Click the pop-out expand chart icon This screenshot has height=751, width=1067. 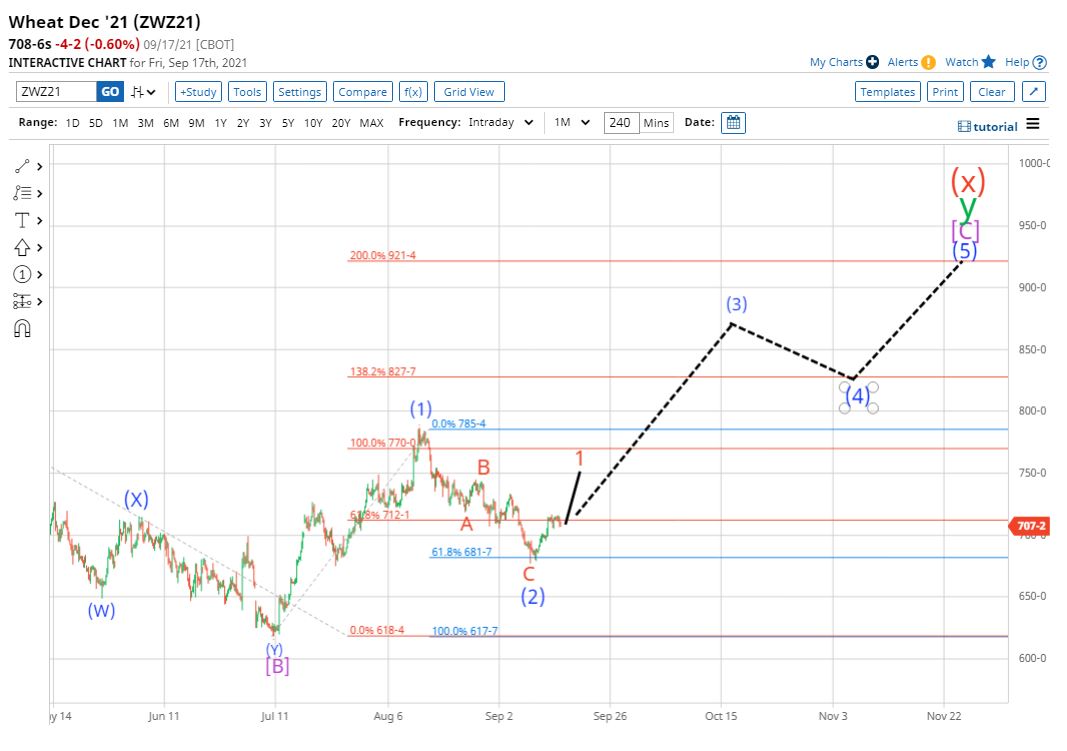pyautogui.click(x=1033, y=92)
